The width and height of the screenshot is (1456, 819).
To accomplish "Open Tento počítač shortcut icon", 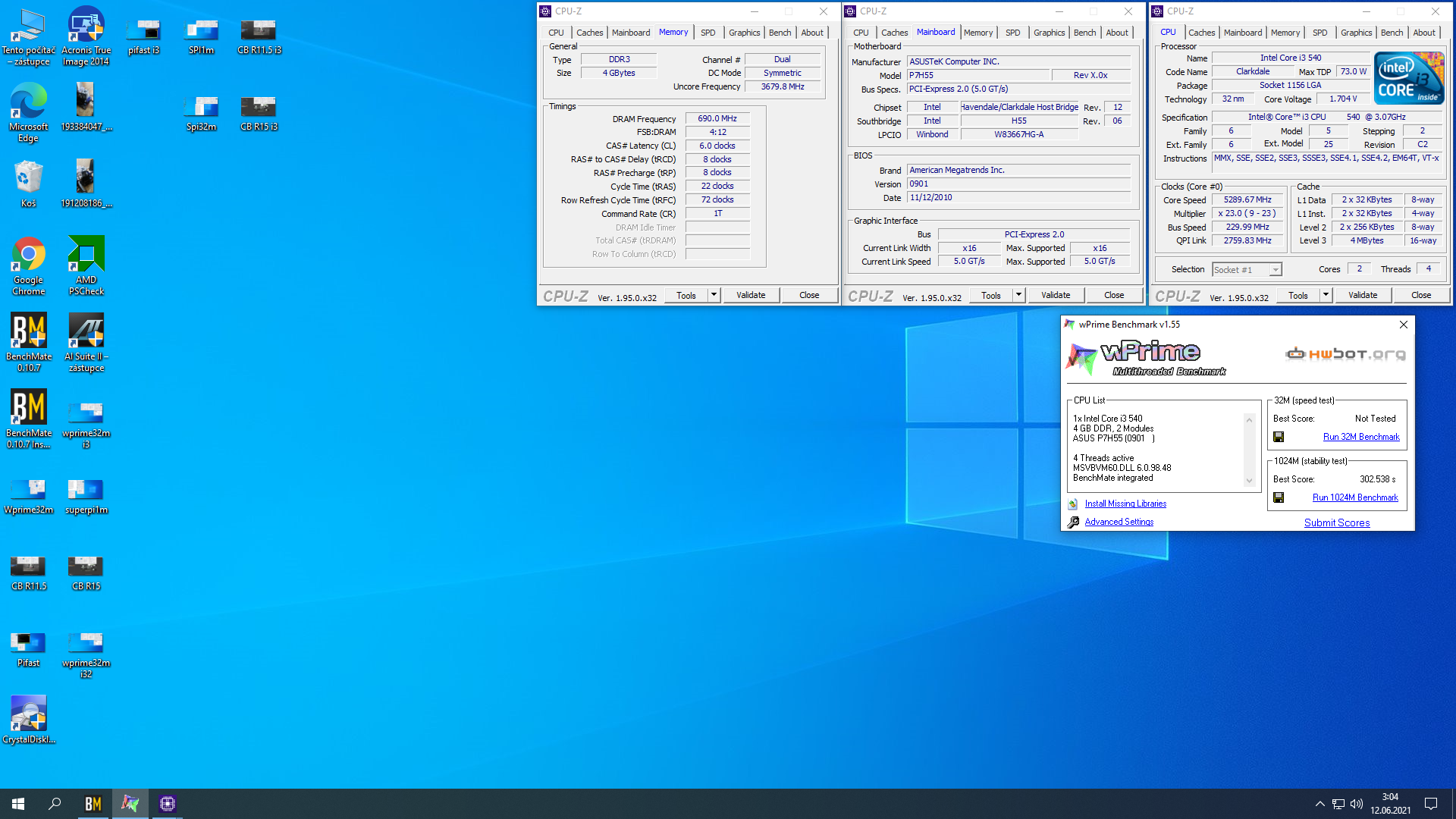I will click(x=28, y=36).
